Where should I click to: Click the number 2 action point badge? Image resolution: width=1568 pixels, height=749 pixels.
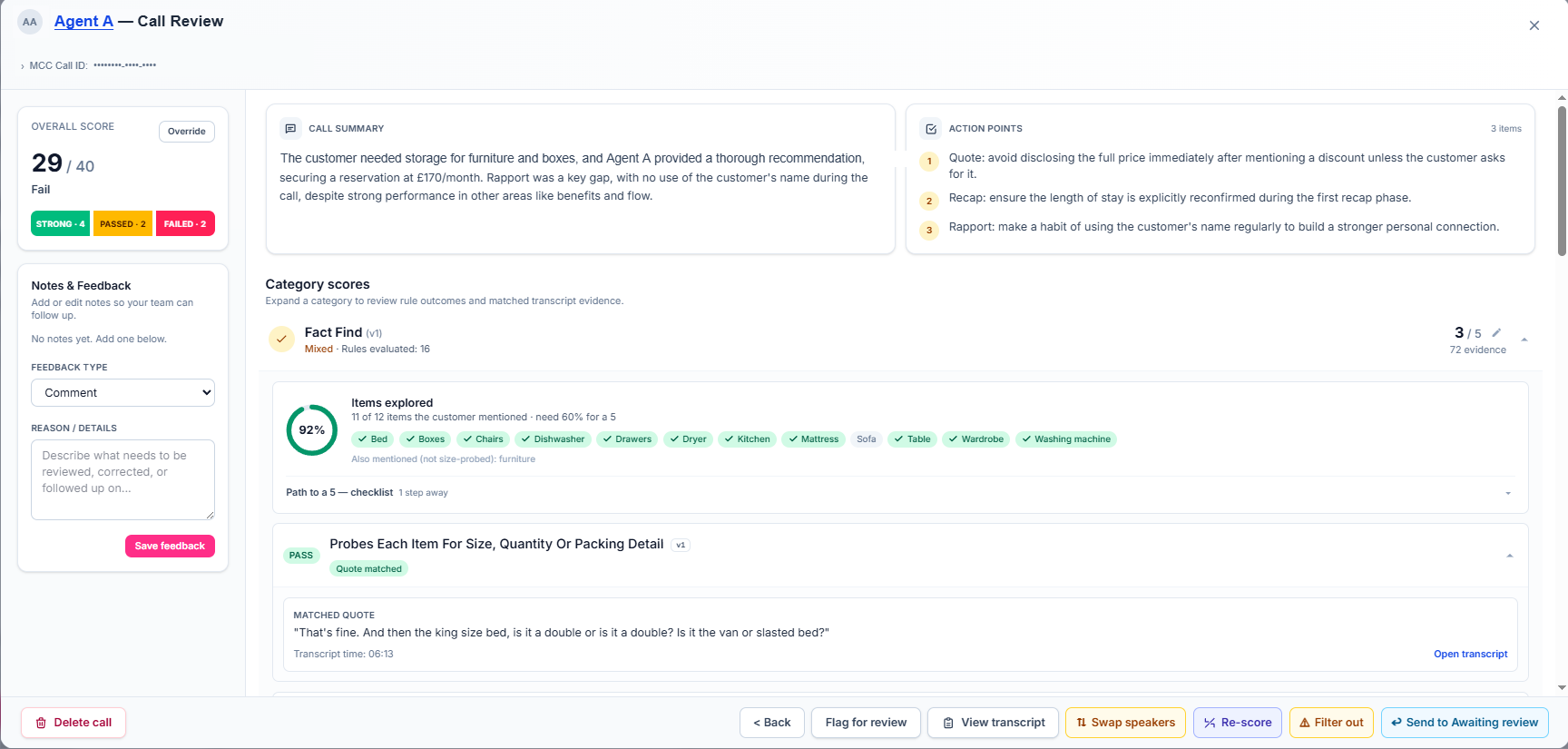click(929, 202)
